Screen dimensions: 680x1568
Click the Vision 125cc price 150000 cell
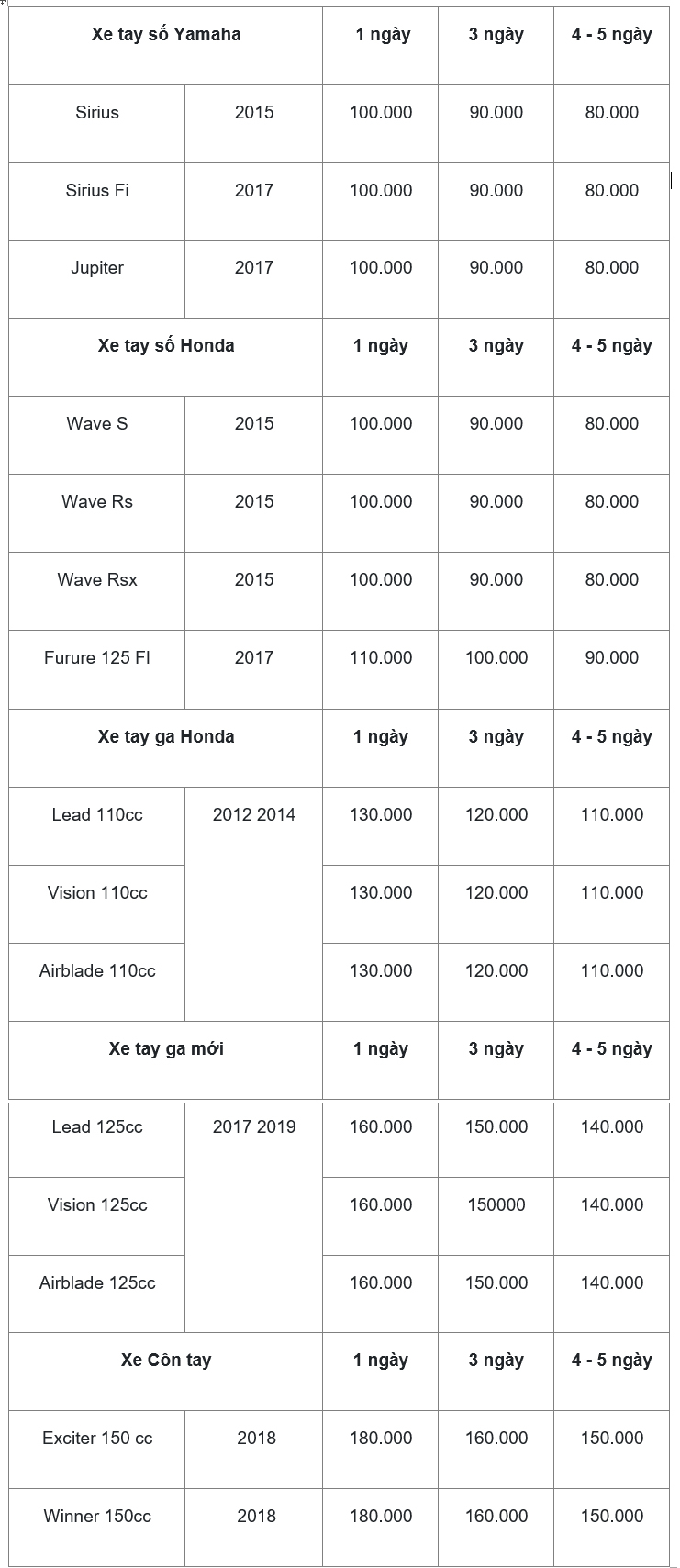tap(496, 1216)
